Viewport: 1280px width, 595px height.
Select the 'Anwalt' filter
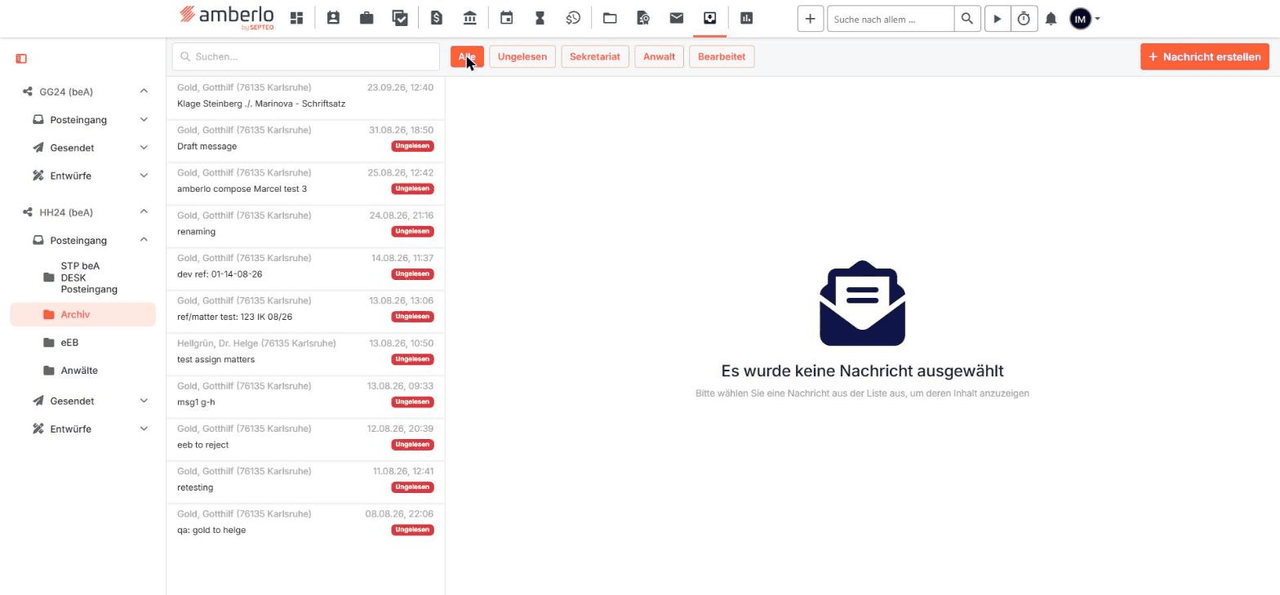tap(659, 57)
